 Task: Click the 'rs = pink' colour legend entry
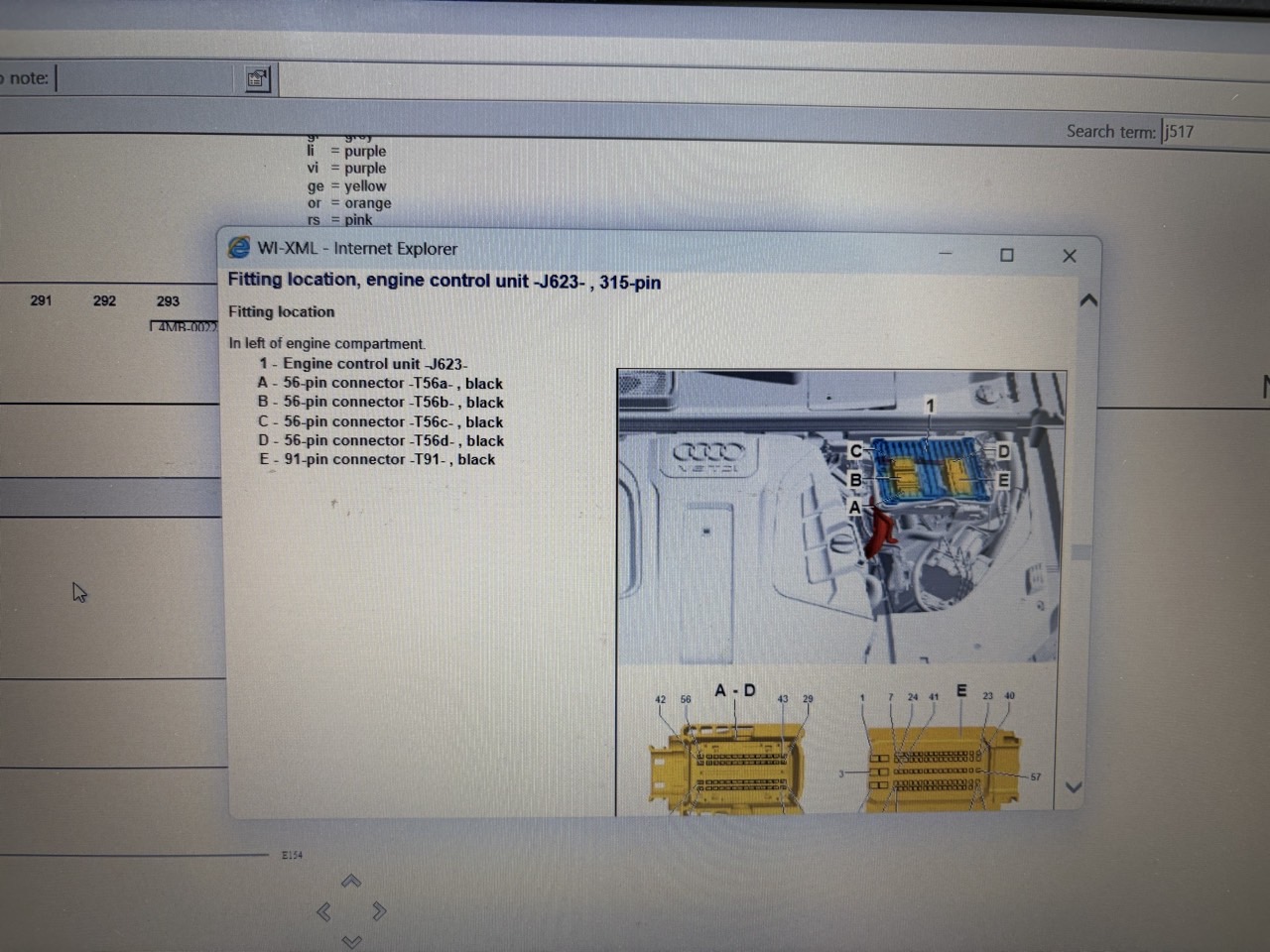pos(340,220)
